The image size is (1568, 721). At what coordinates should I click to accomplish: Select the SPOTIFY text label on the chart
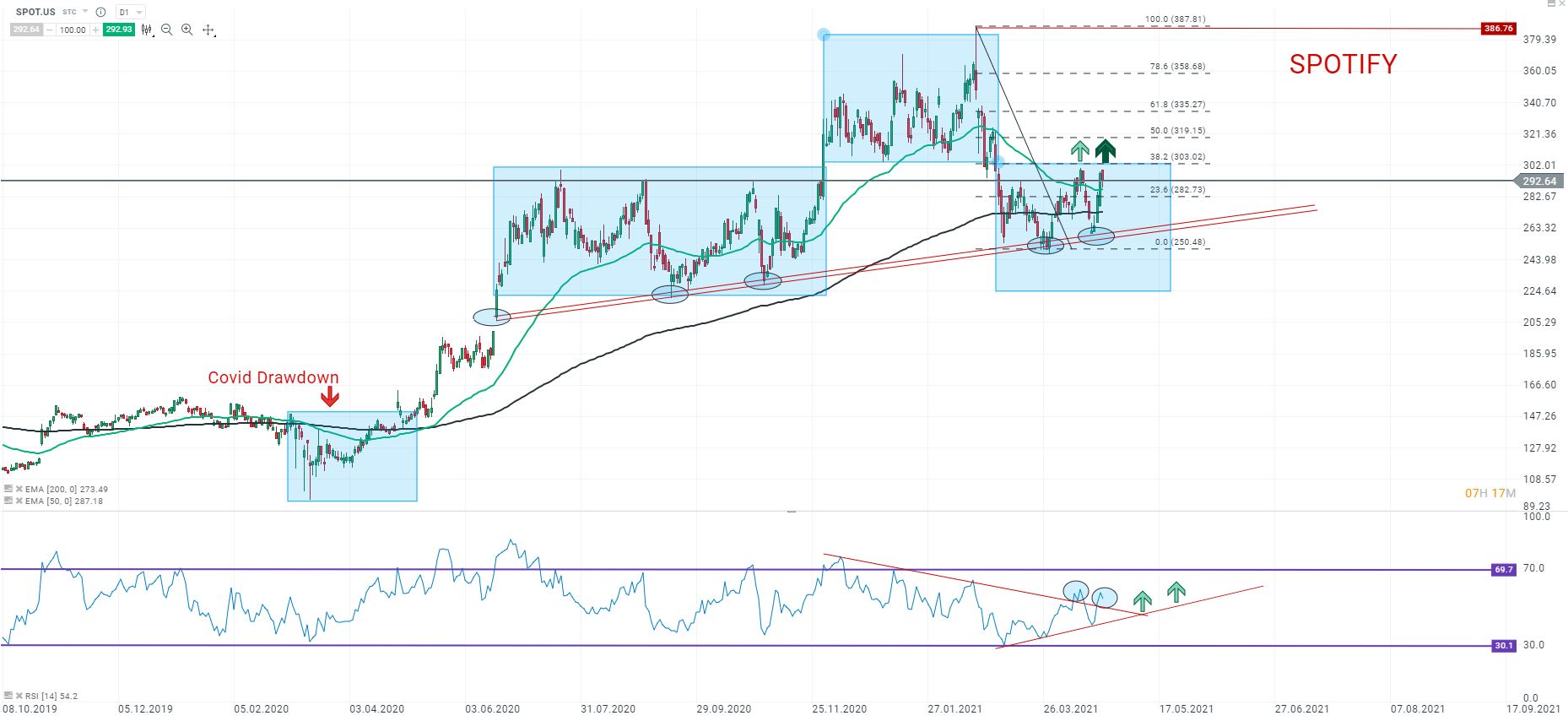1343,64
